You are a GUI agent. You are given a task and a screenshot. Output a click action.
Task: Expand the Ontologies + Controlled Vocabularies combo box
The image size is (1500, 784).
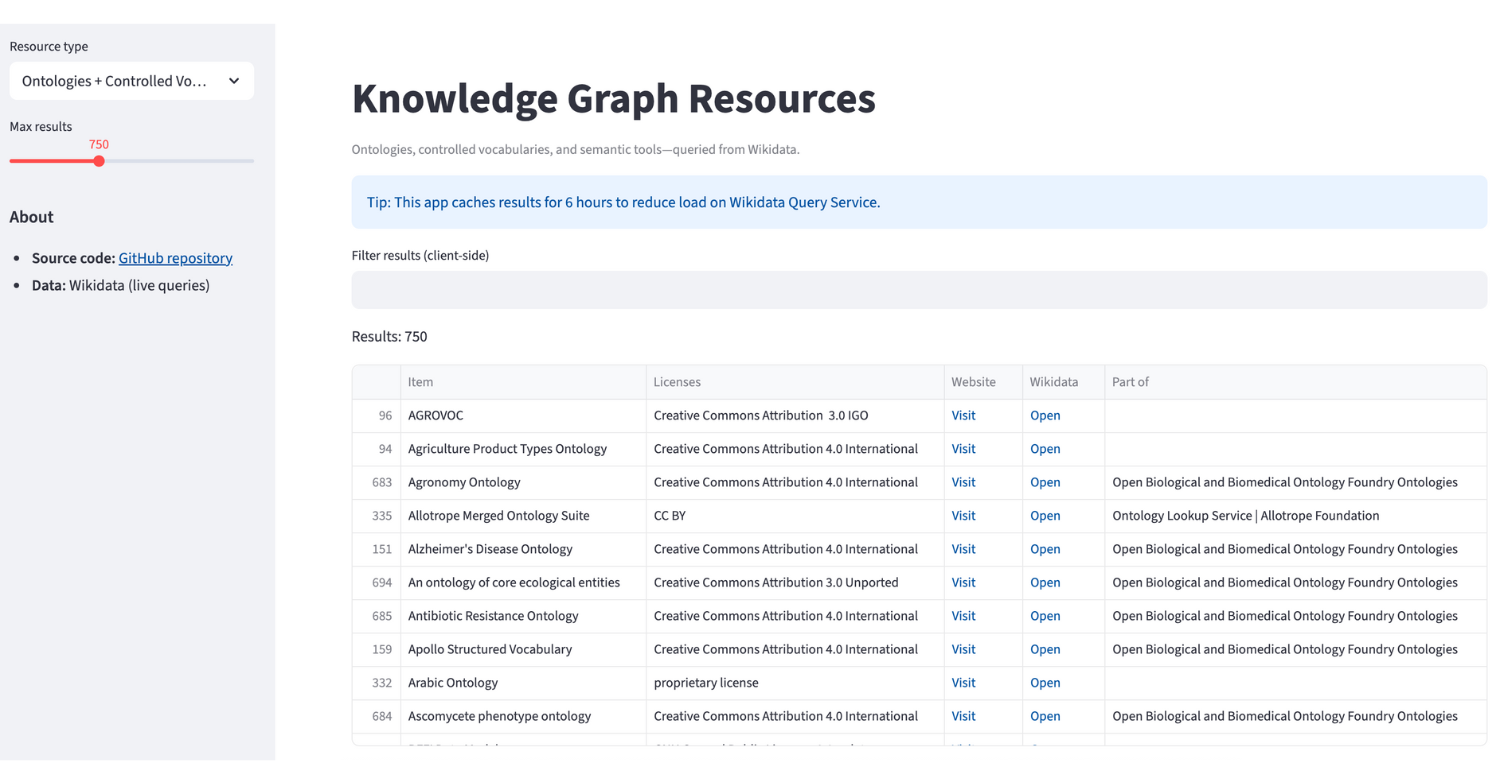coord(131,81)
